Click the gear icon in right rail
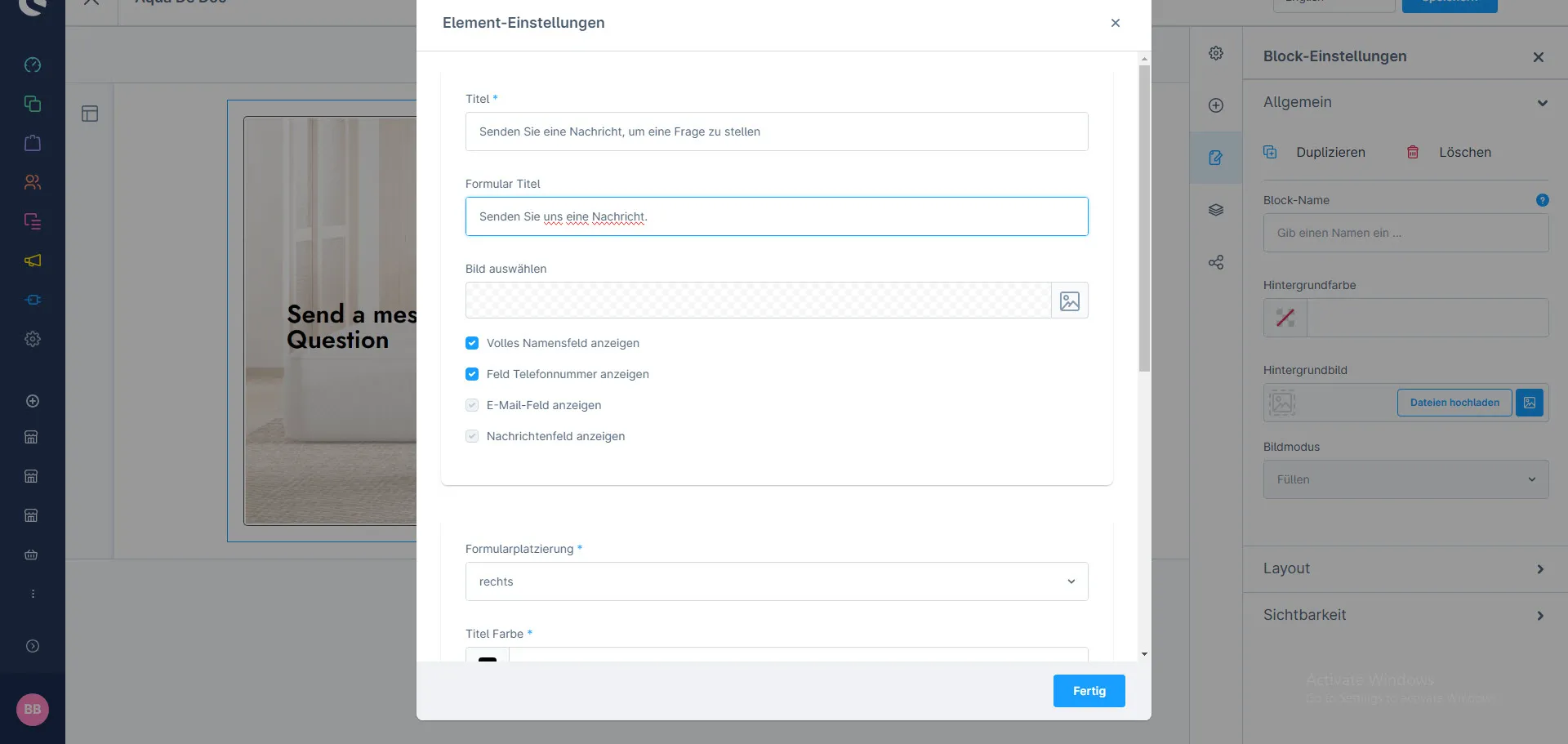Image resolution: width=1568 pixels, height=744 pixels. pos(1215,53)
